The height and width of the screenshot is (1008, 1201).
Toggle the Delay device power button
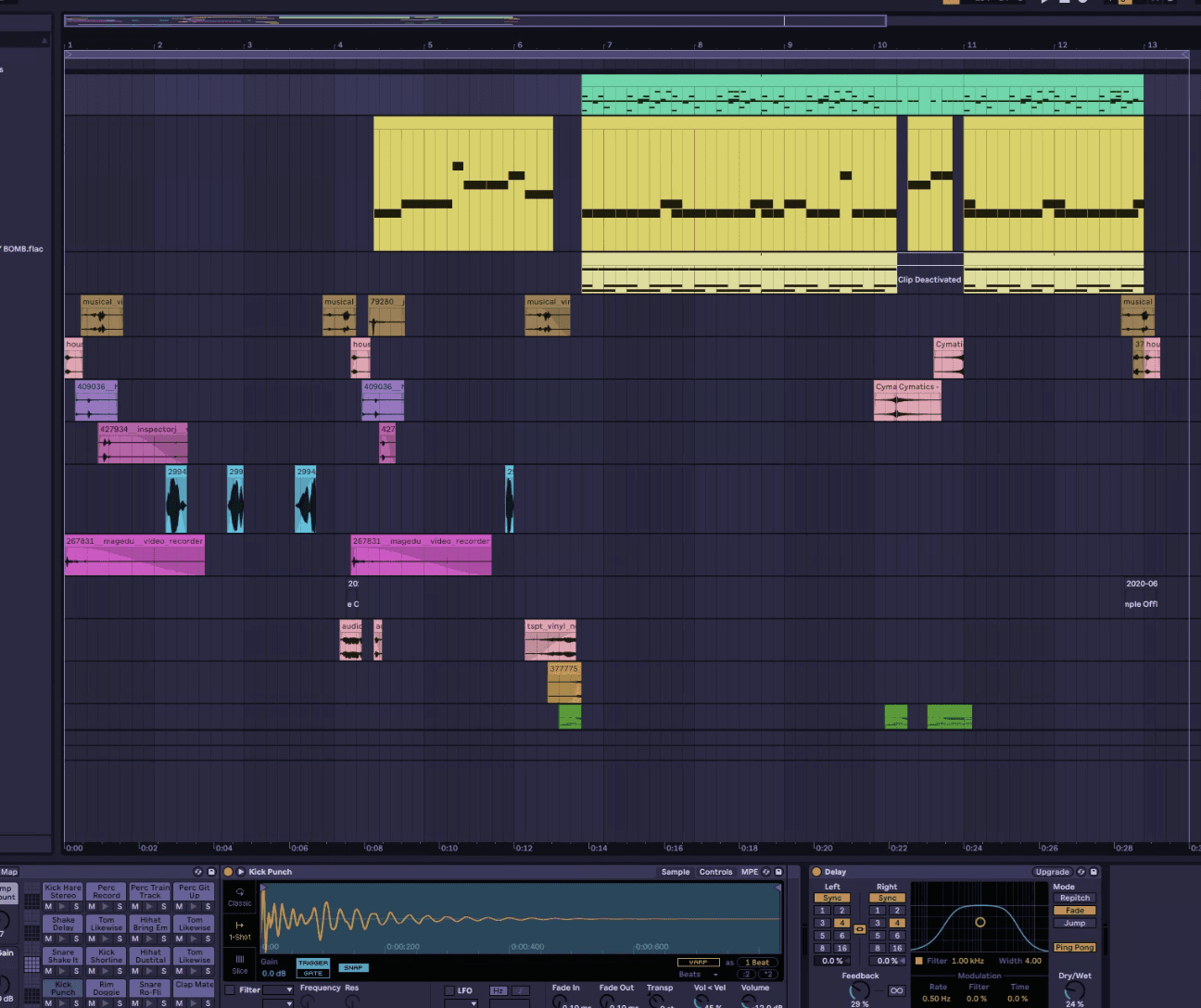click(x=816, y=872)
